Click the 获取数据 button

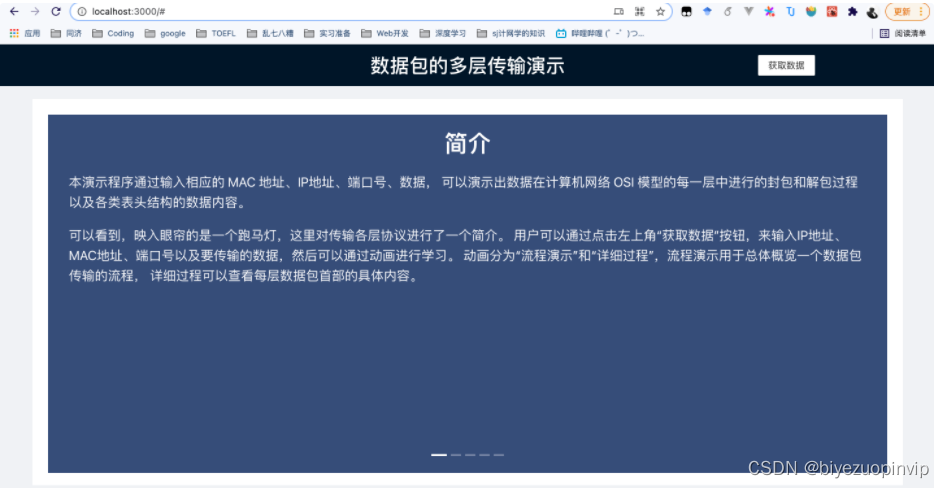coord(786,65)
